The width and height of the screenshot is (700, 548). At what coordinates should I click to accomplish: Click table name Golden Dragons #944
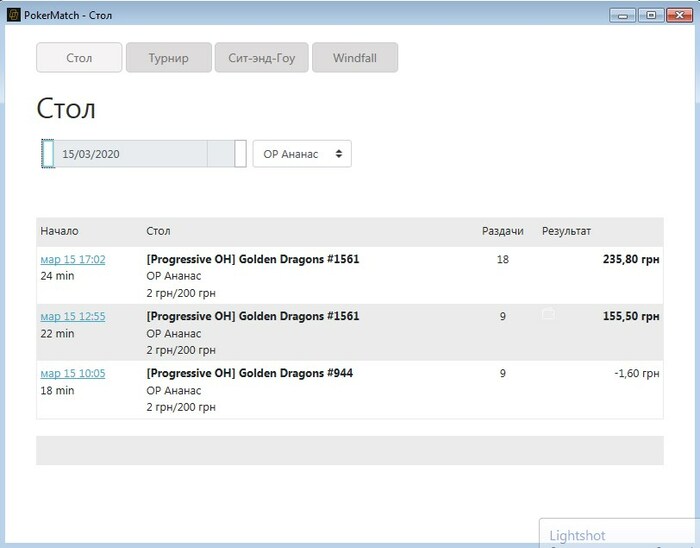(250, 373)
